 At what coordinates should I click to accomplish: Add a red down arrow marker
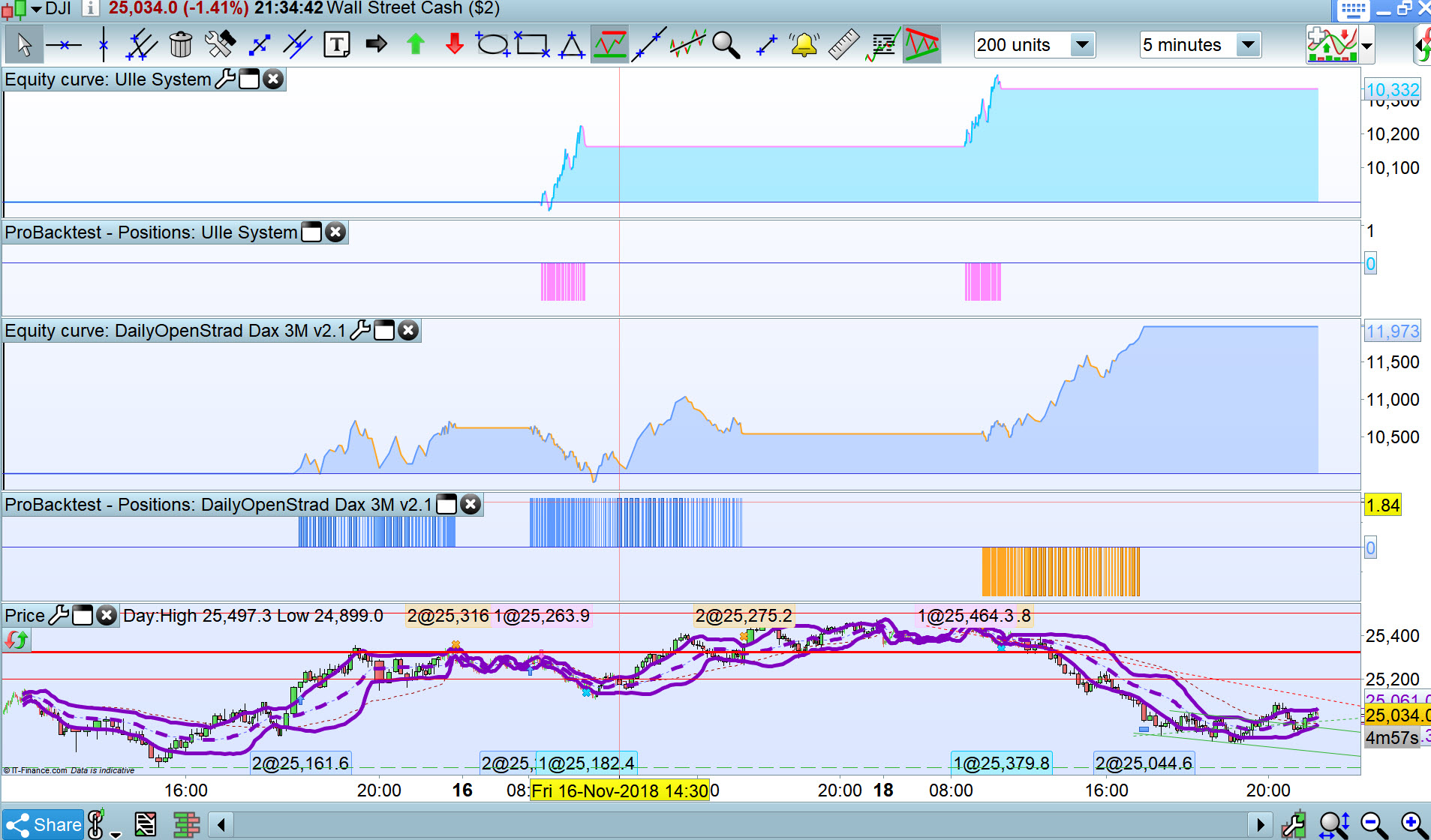click(454, 45)
